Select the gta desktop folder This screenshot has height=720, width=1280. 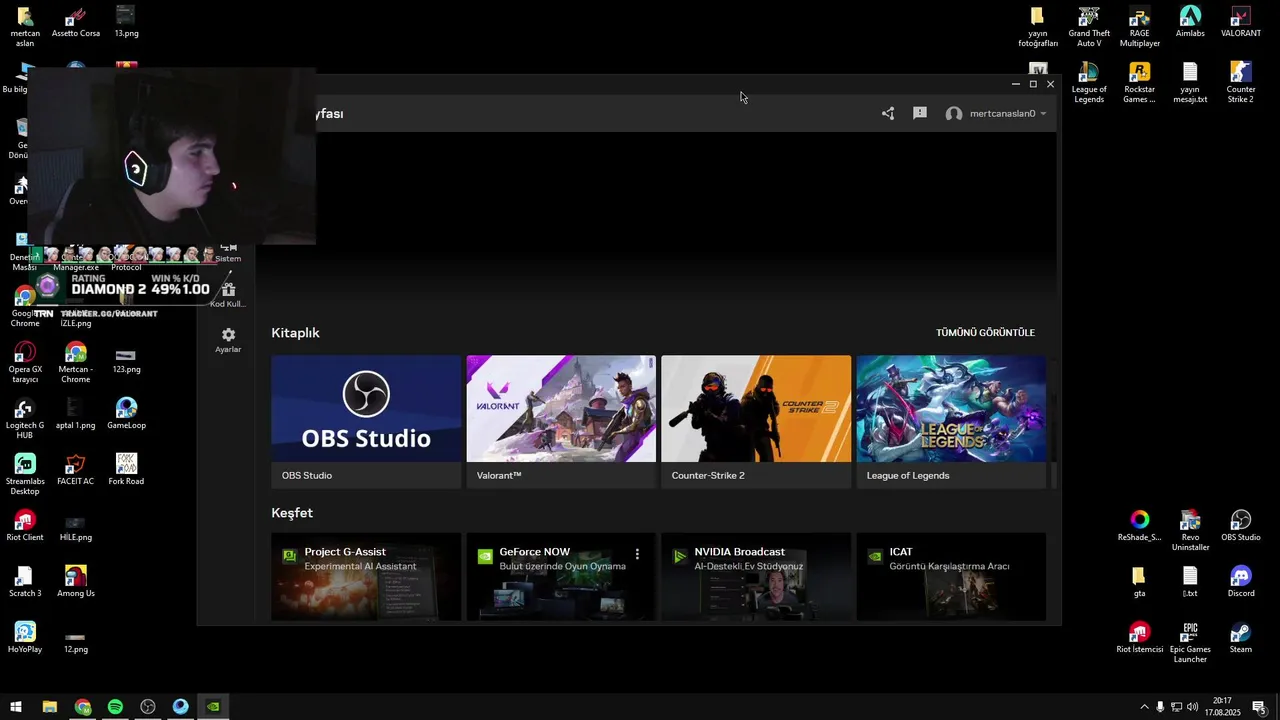[x=1138, y=582]
